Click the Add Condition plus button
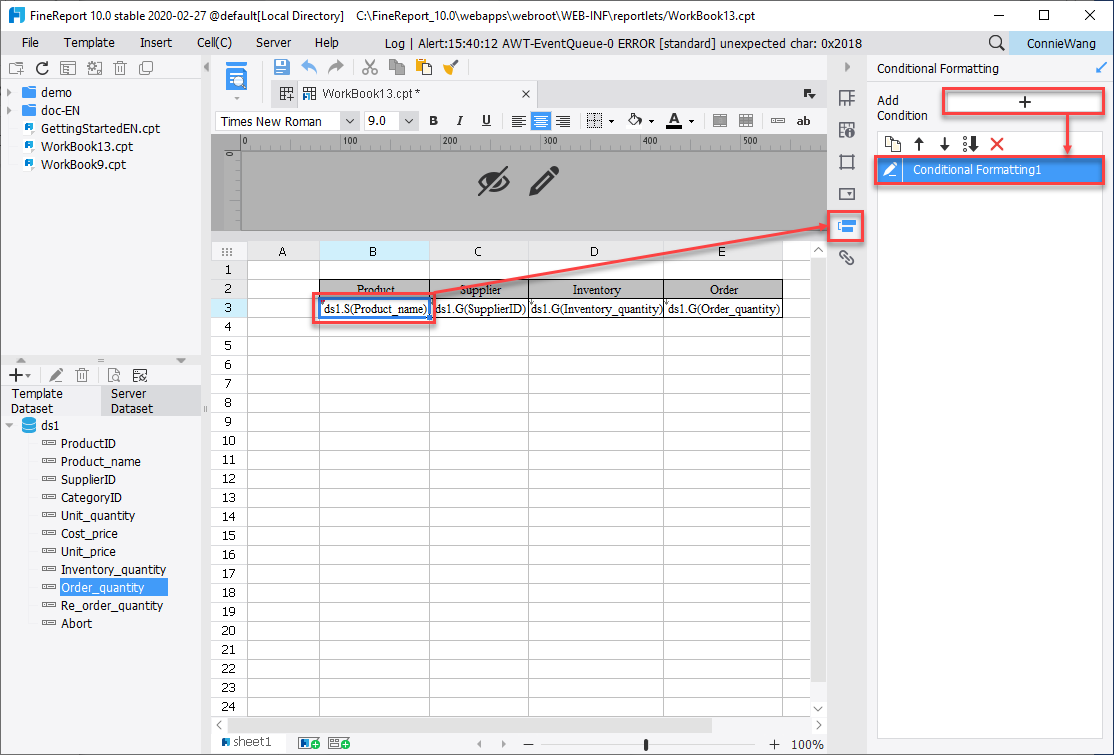This screenshot has width=1114, height=755. [x=1023, y=101]
